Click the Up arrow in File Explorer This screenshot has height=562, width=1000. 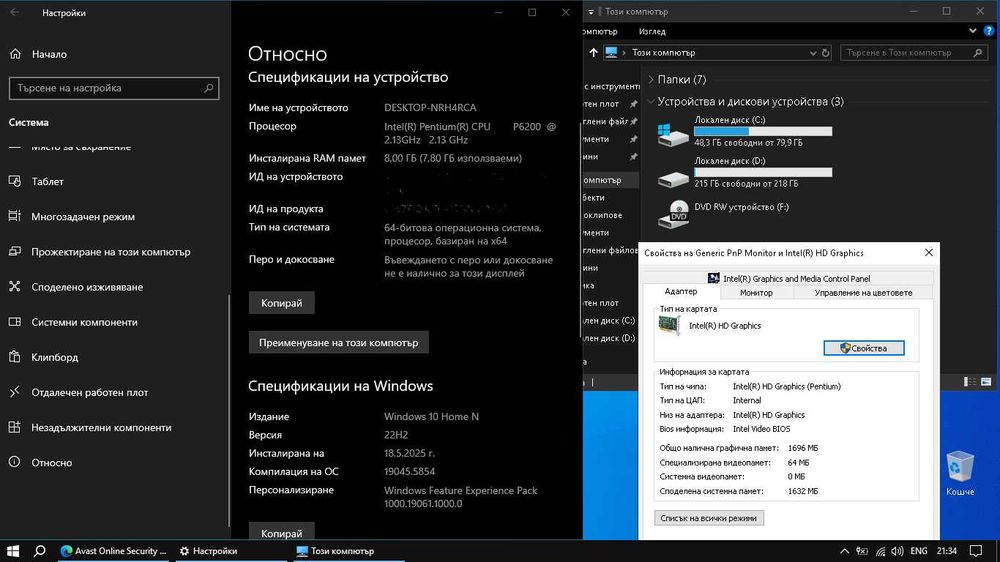coord(593,53)
